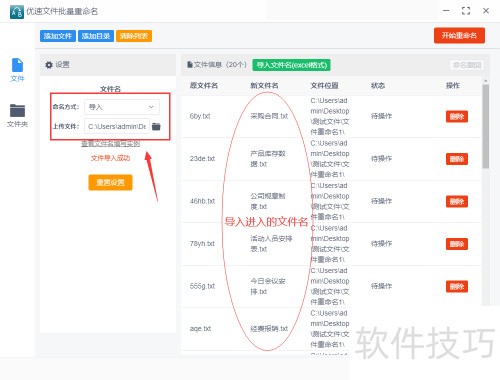Image resolution: width=500 pixels, height=380 pixels.
Task: Click the orange 重置设置 button
Action: [x=110, y=182]
